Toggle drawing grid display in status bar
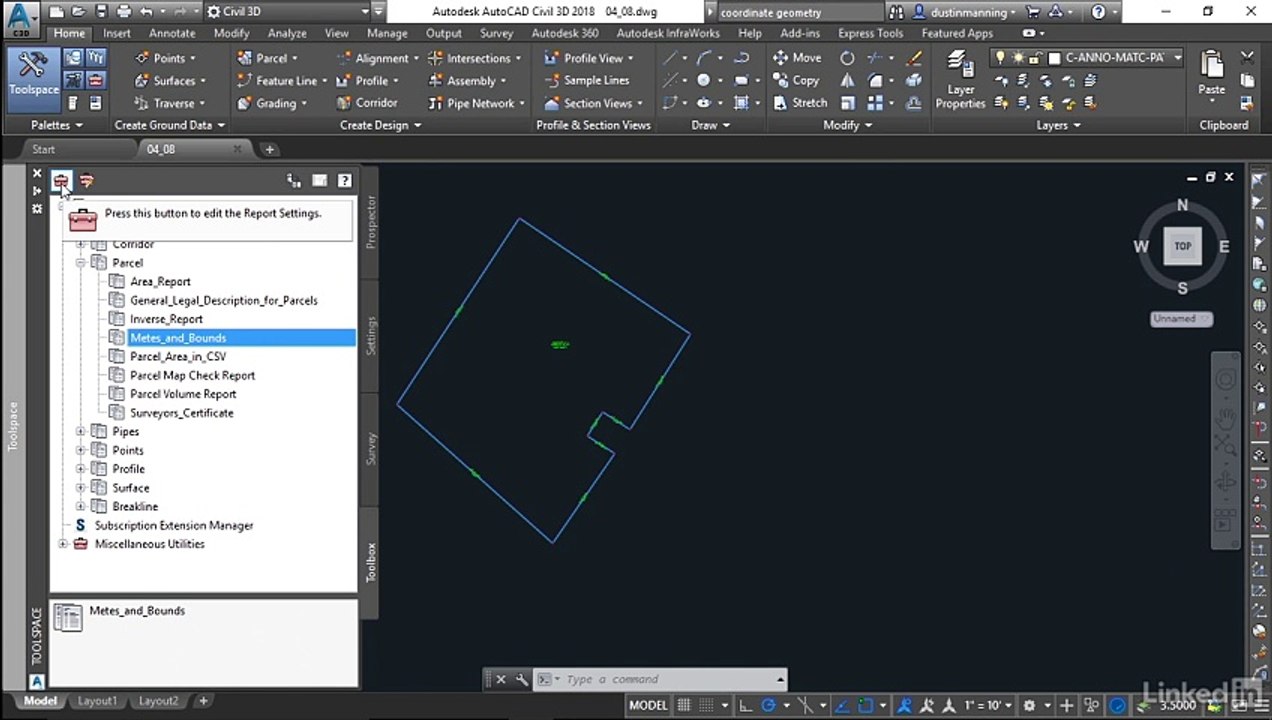The image size is (1272, 720). click(685, 705)
